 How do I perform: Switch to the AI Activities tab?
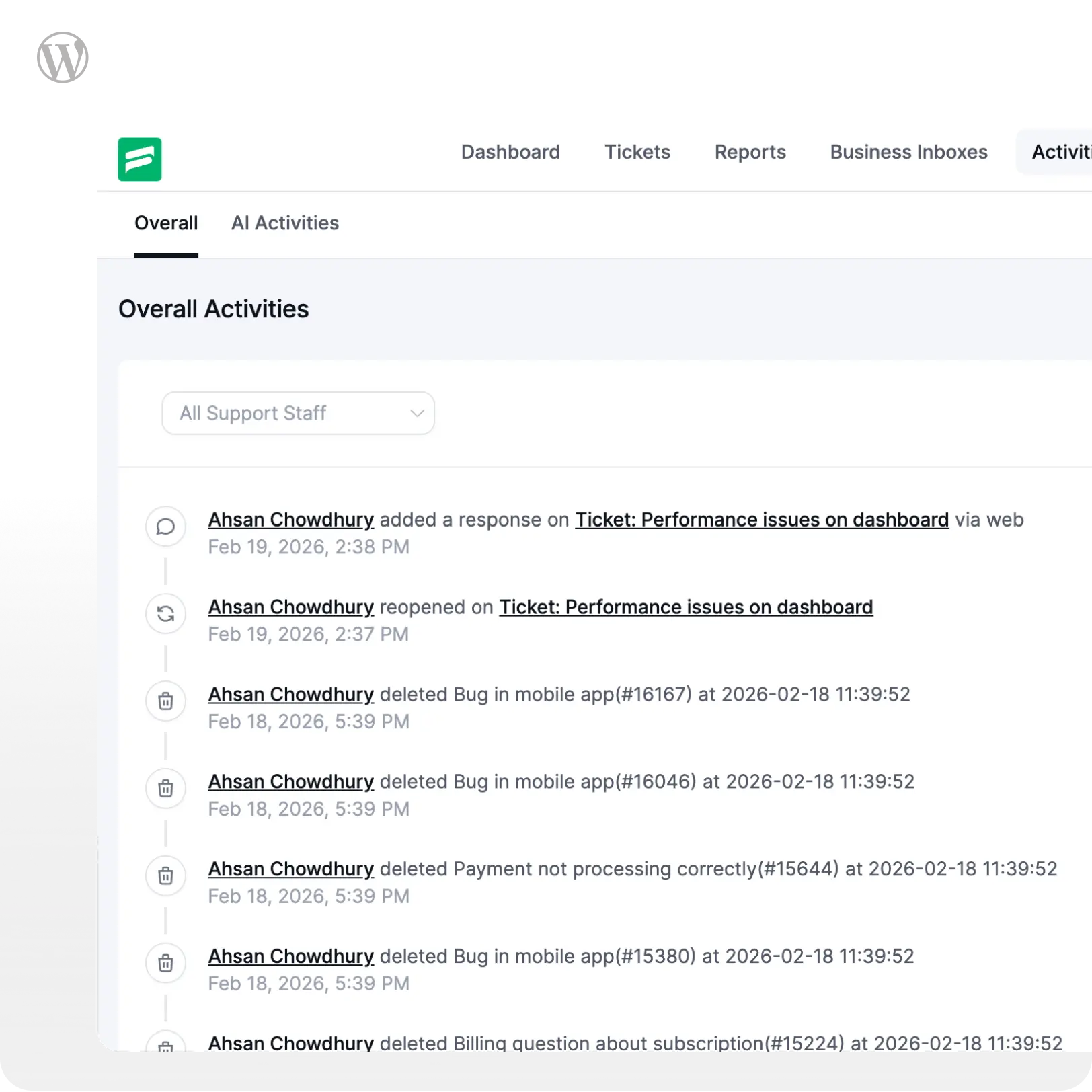(285, 223)
